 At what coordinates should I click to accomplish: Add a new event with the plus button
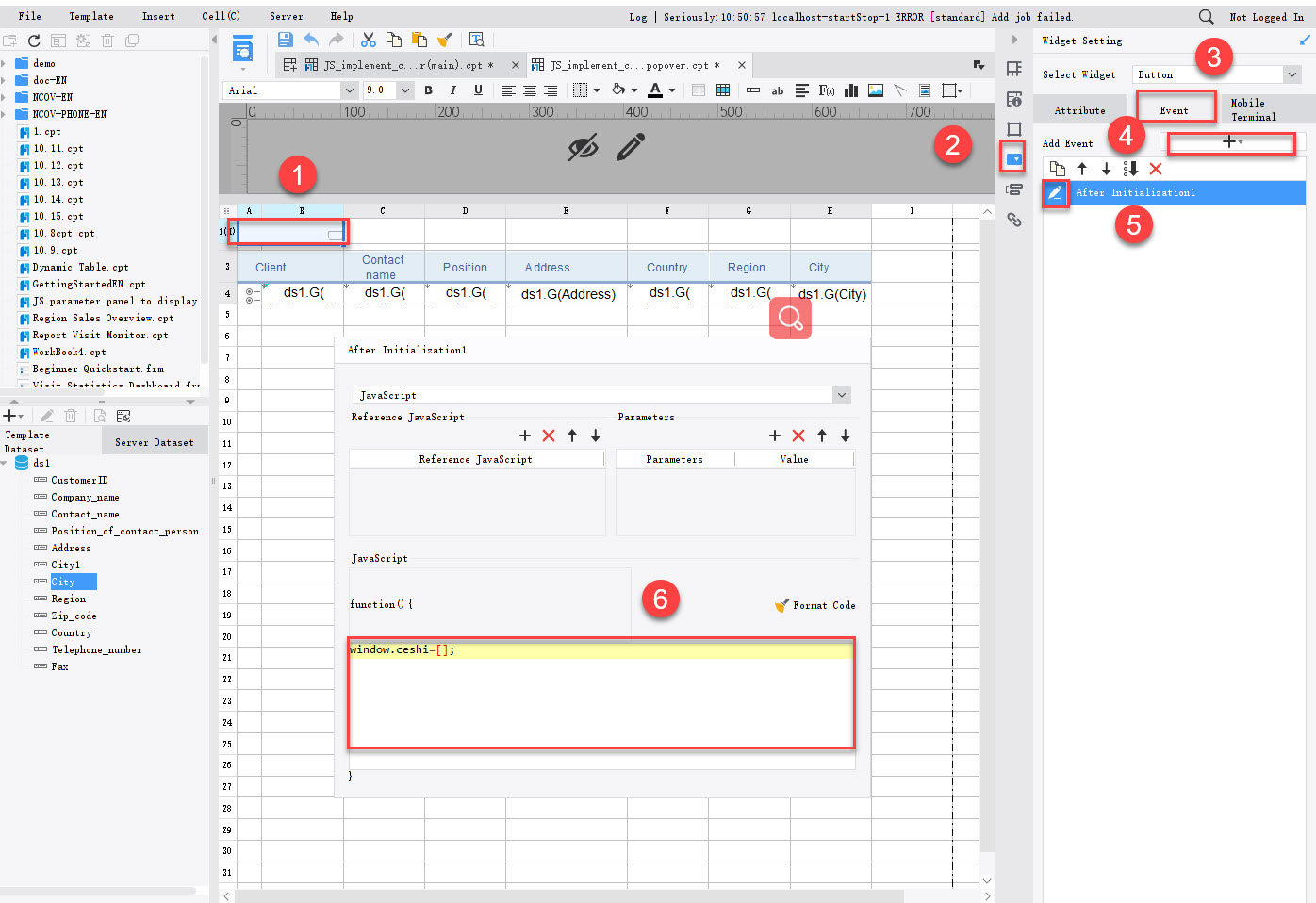tap(1231, 142)
